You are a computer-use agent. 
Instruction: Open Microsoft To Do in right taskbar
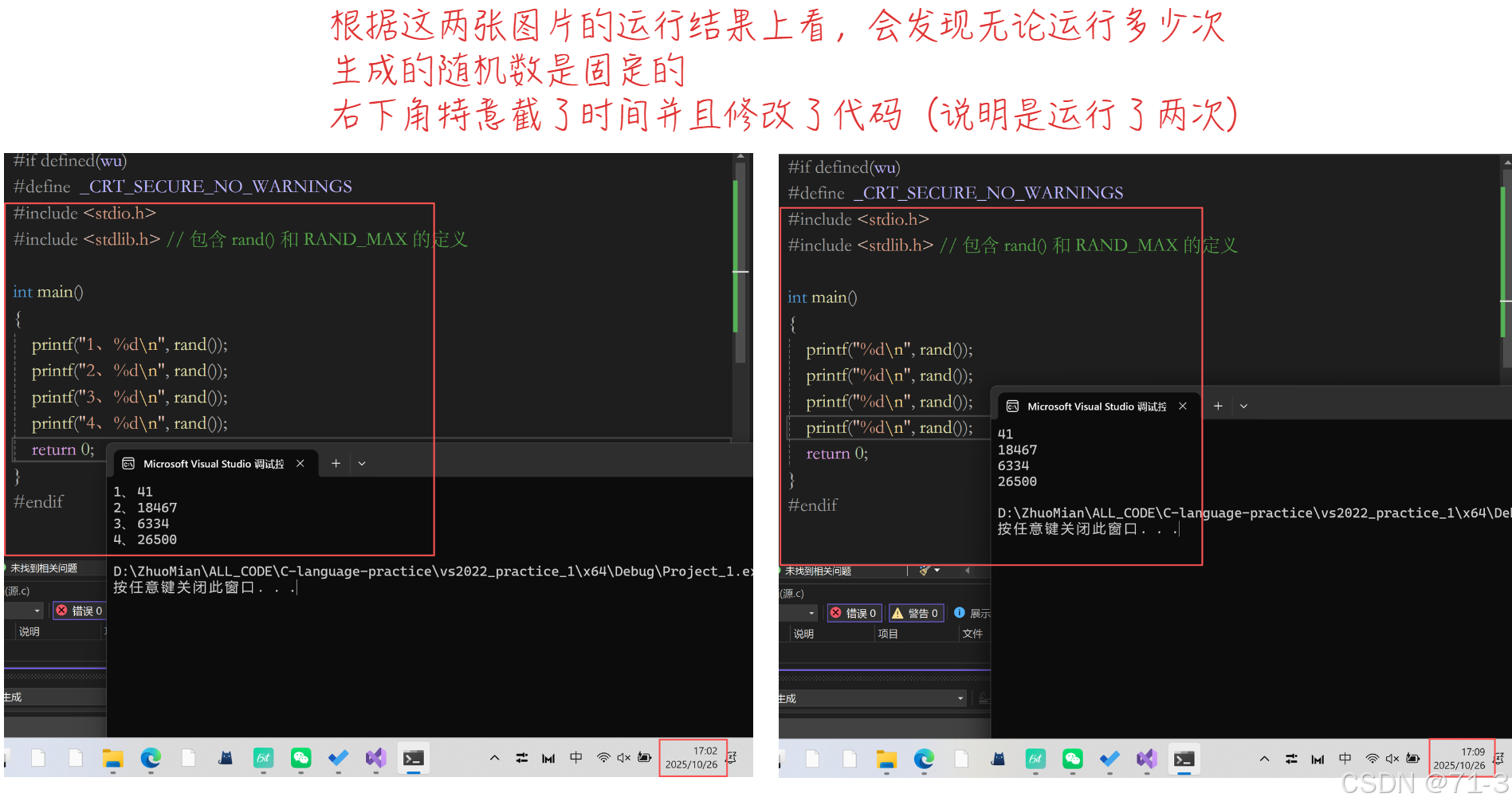point(1109,759)
